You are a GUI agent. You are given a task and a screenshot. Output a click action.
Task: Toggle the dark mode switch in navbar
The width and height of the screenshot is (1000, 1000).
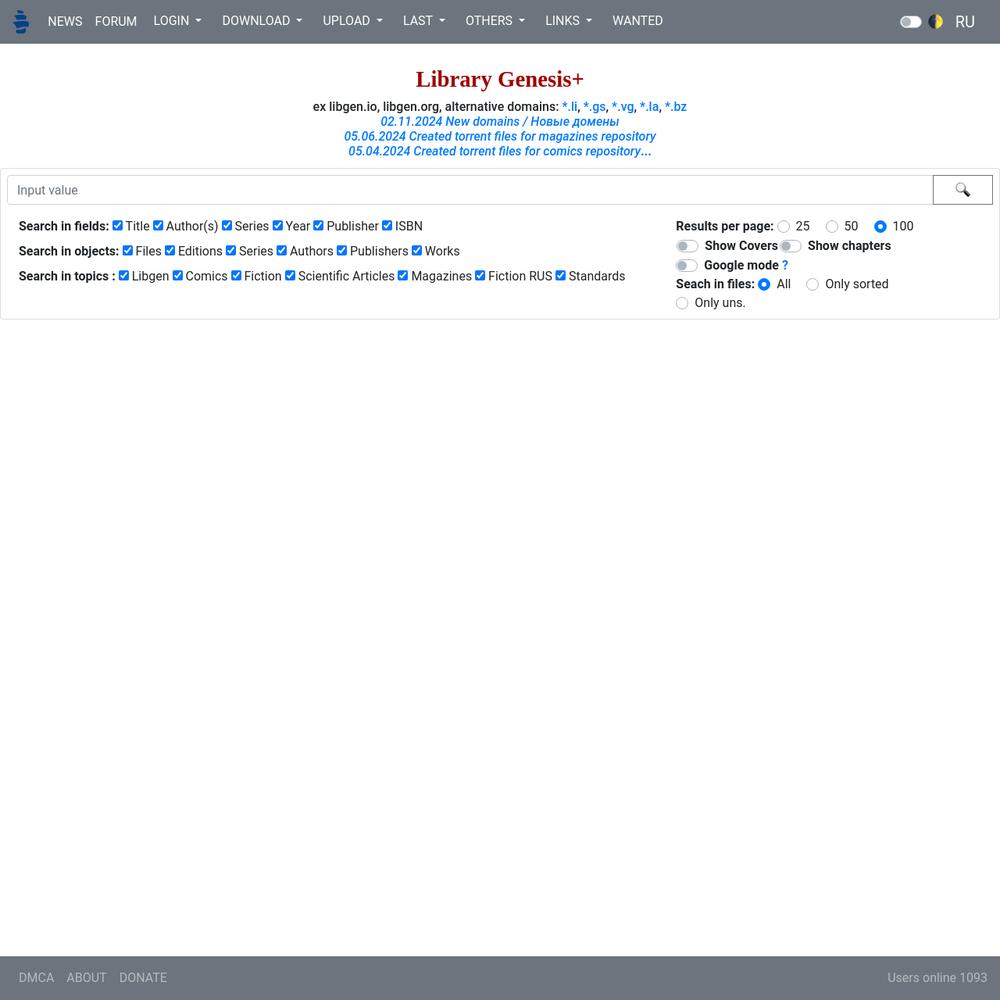[911, 22]
